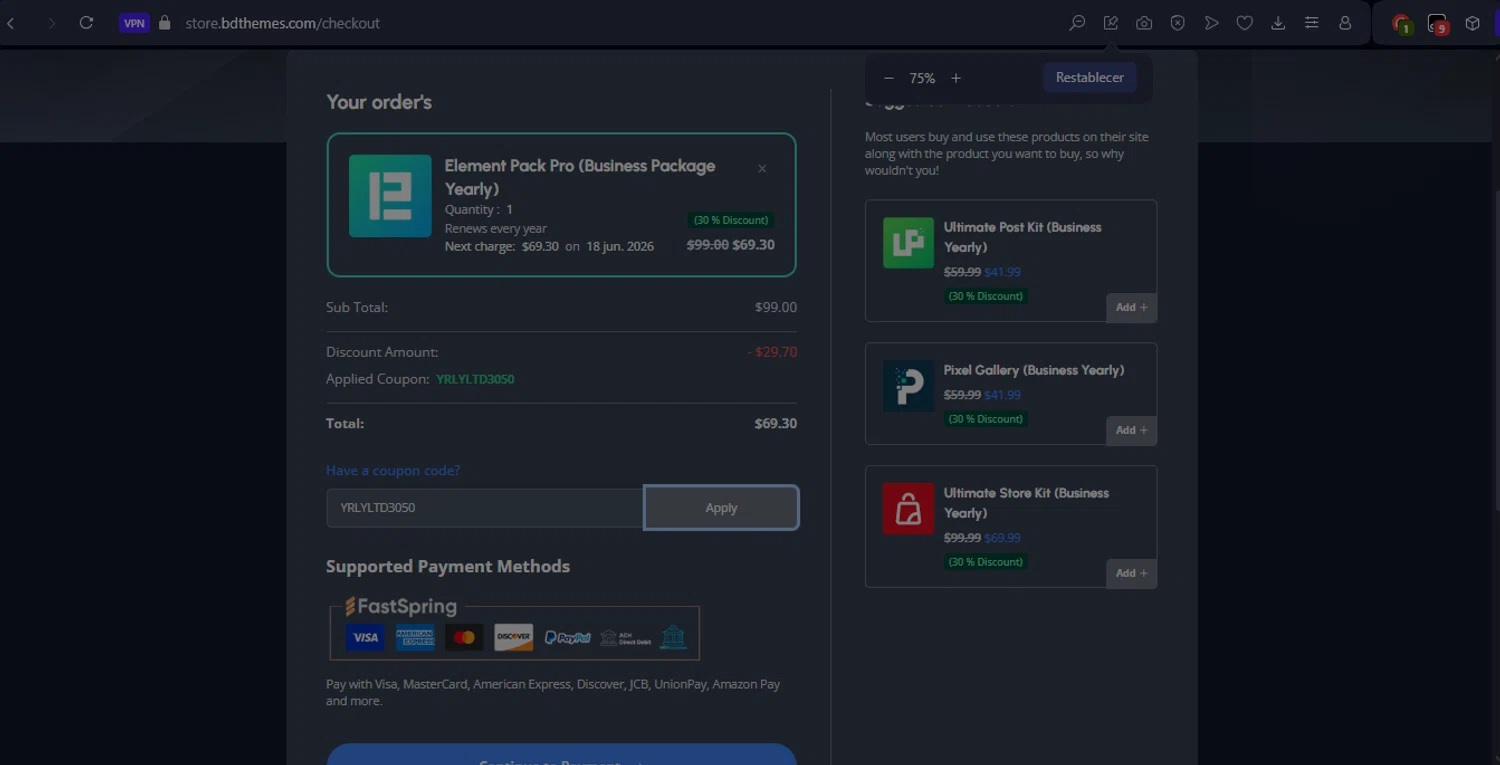
Task: Click the Element Pack Pro product title
Action: pyautogui.click(x=580, y=177)
